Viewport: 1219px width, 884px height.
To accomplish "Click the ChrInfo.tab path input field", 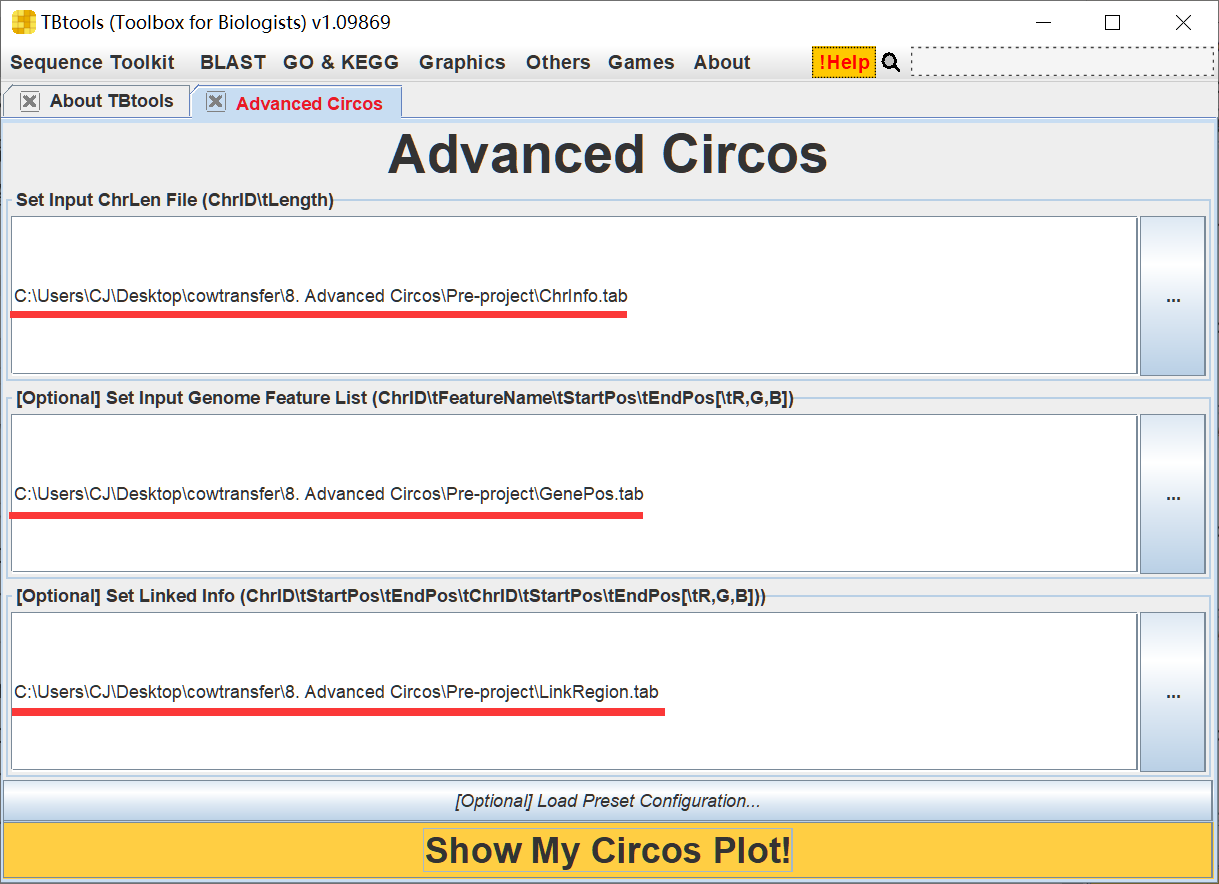I will tap(574, 295).
